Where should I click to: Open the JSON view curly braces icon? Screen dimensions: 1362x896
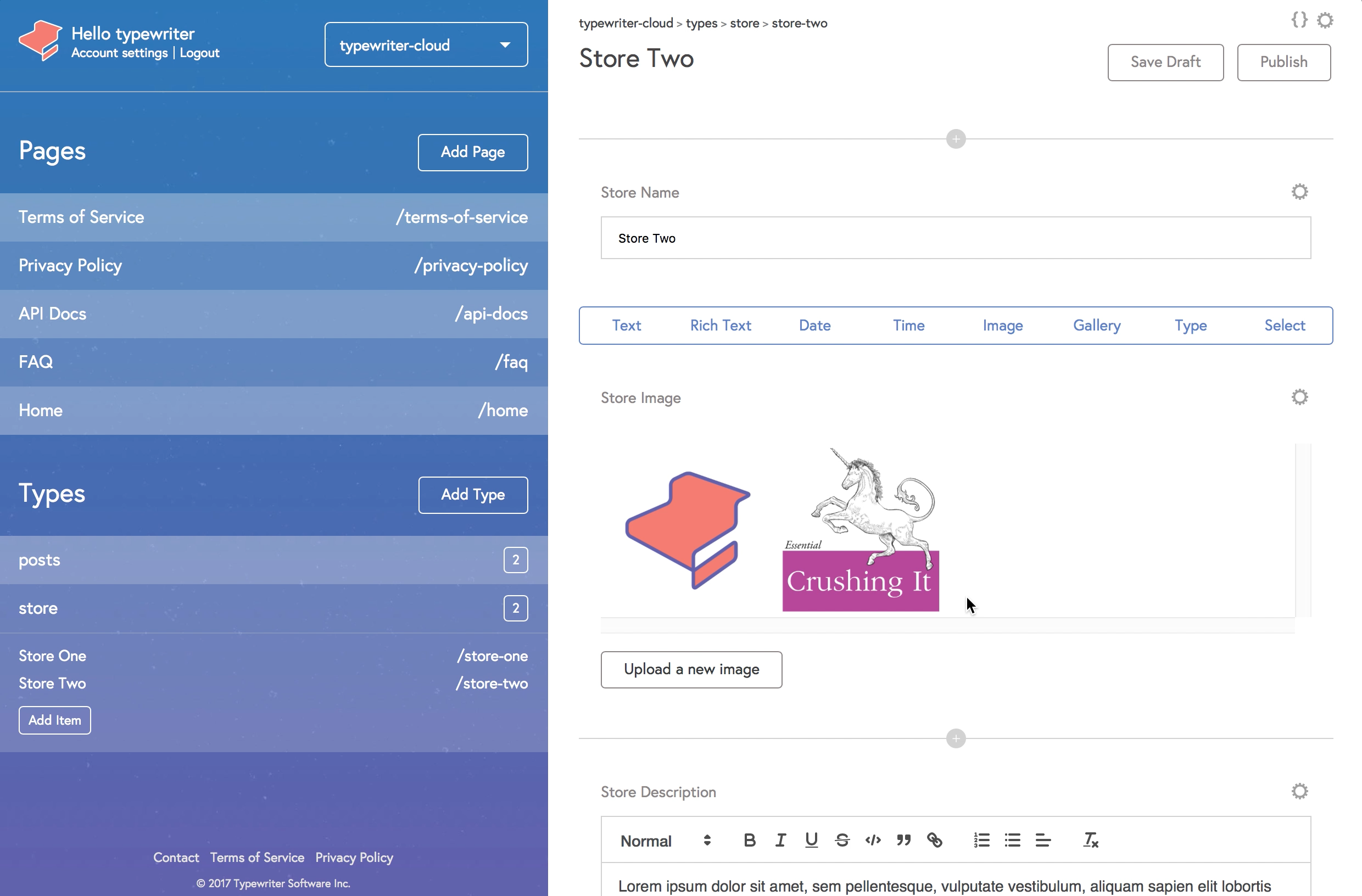point(1299,20)
